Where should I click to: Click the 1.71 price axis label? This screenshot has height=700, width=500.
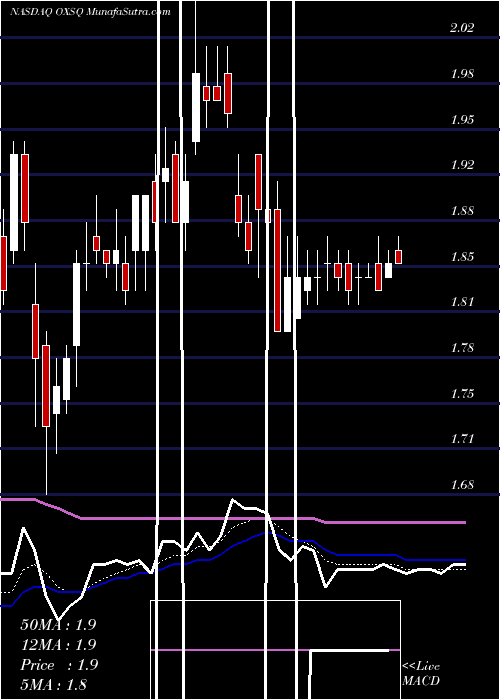tap(462, 439)
